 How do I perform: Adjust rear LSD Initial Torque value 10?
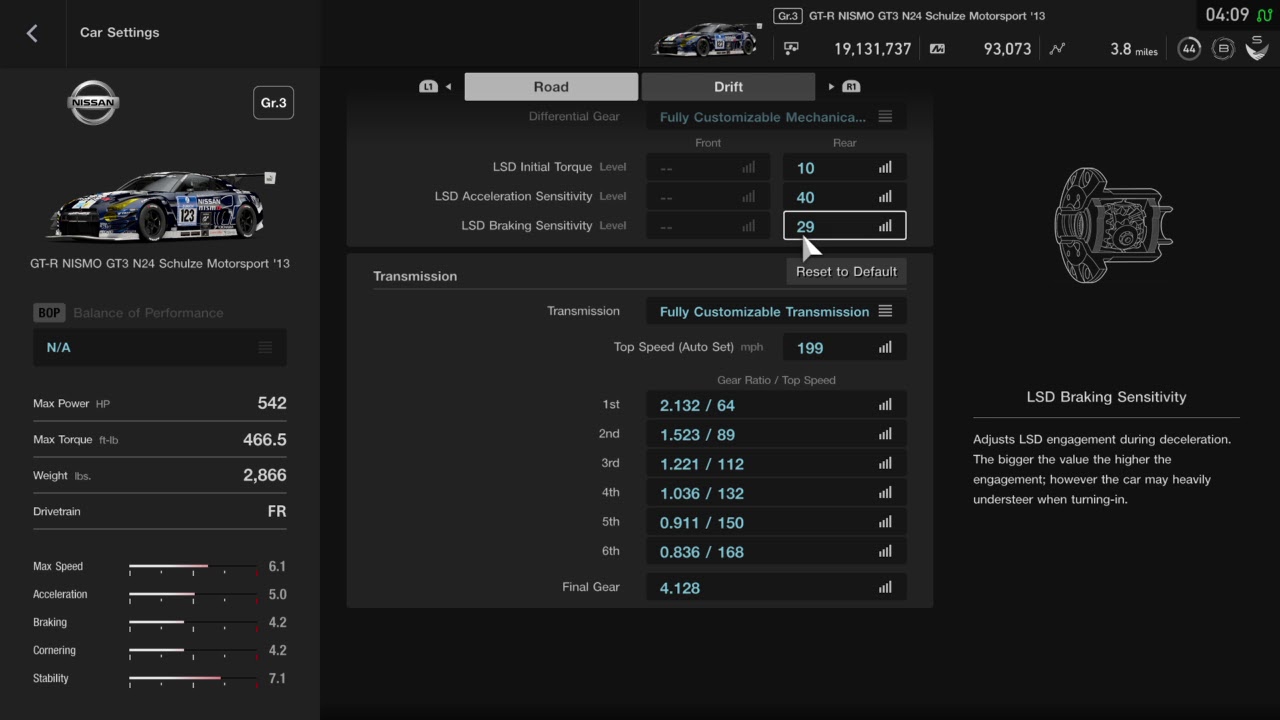coord(844,168)
